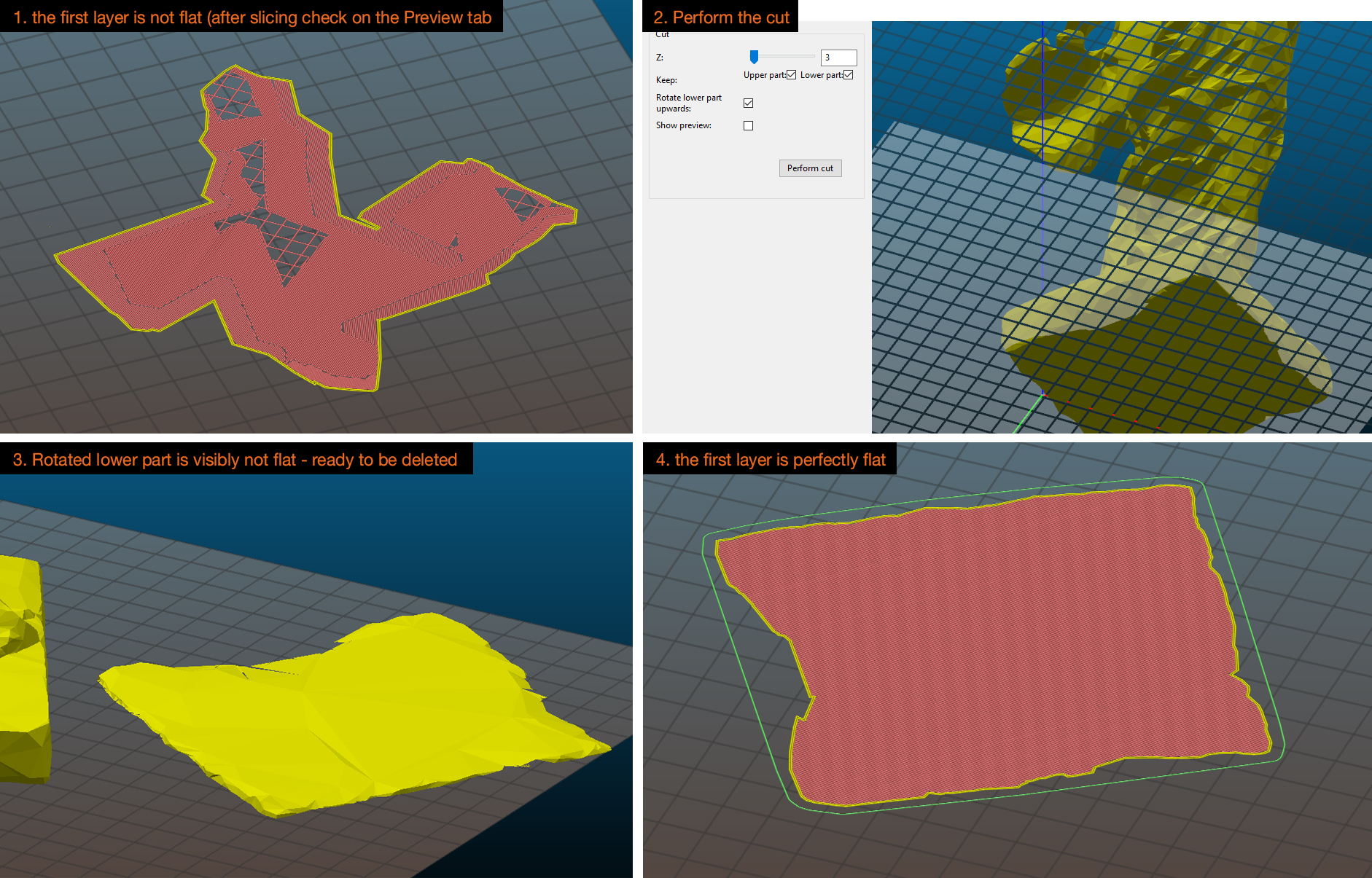Enable the Show preview checkbox
The height and width of the screenshot is (878, 1372).
click(x=747, y=125)
